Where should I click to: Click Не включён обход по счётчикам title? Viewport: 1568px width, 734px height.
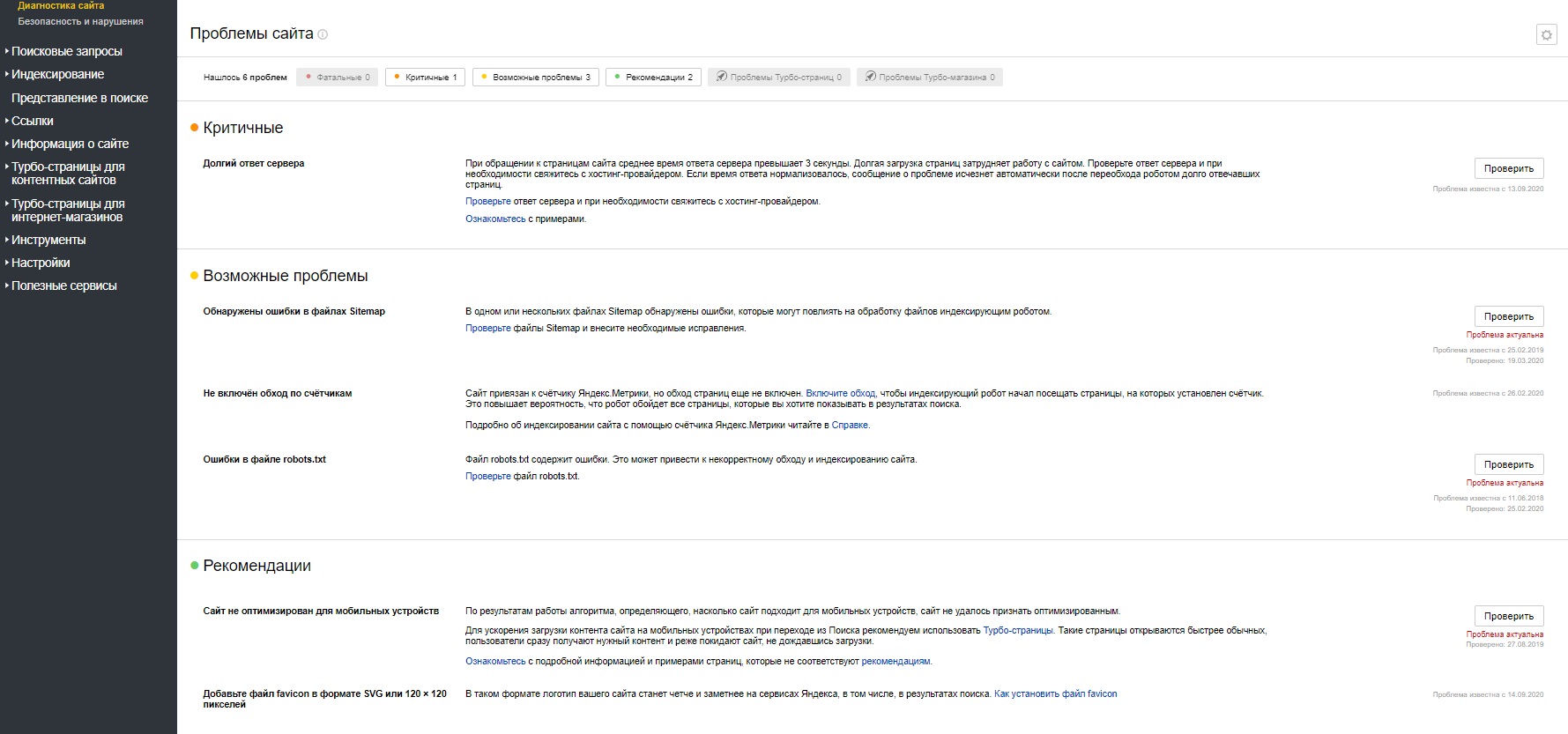point(278,394)
